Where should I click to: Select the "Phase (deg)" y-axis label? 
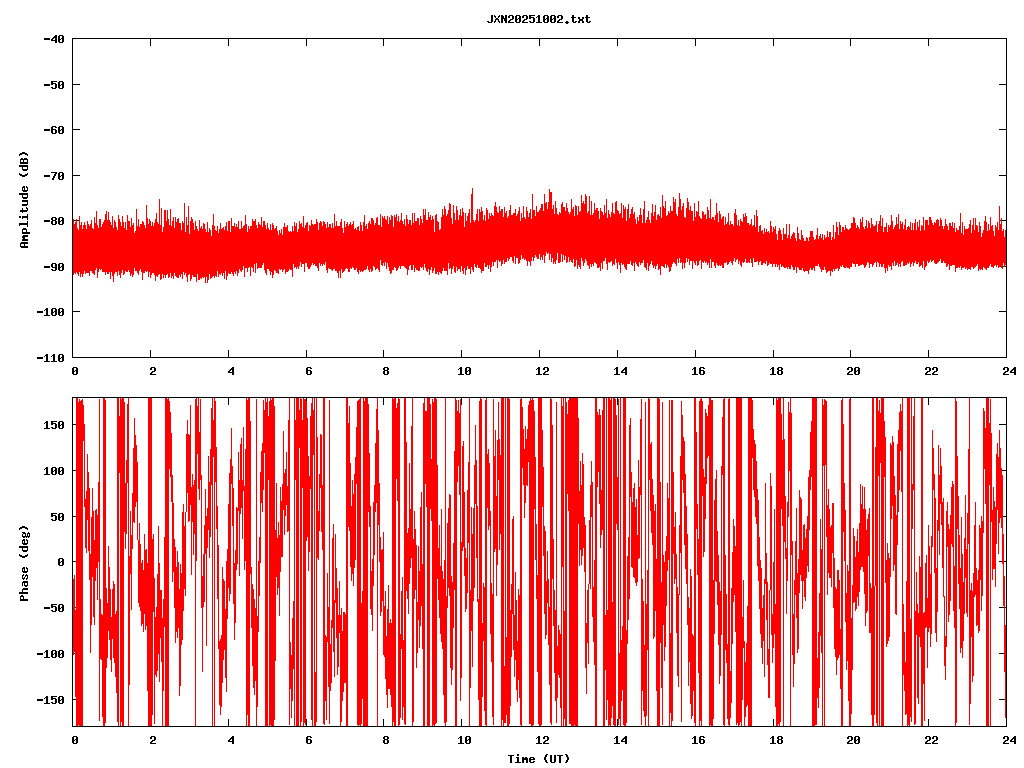tap(24, 563)
